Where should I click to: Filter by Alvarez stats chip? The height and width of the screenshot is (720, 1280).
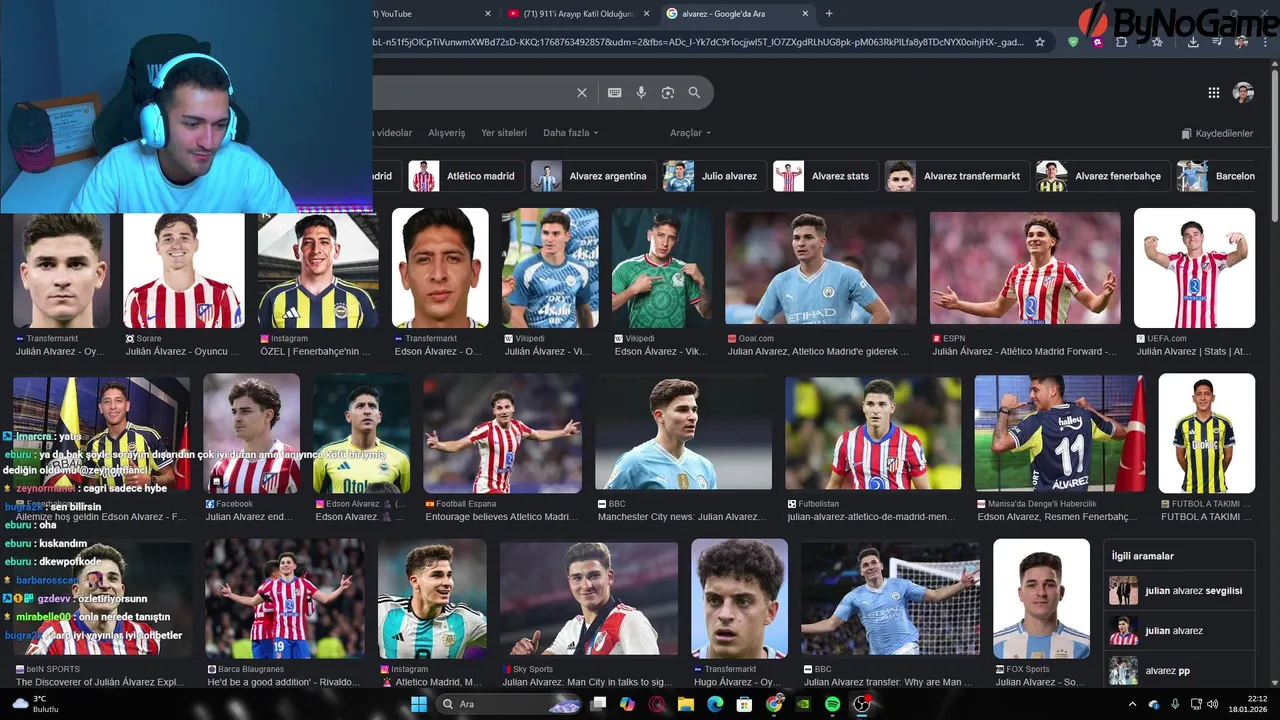(825, 176)
